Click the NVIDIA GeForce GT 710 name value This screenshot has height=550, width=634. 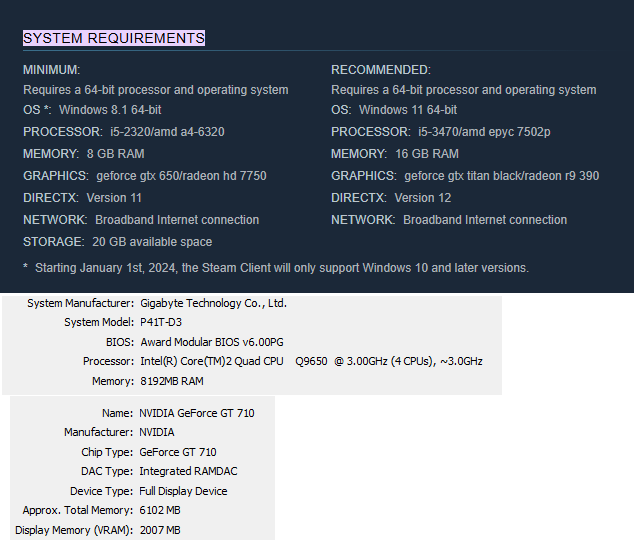[197, 413]
